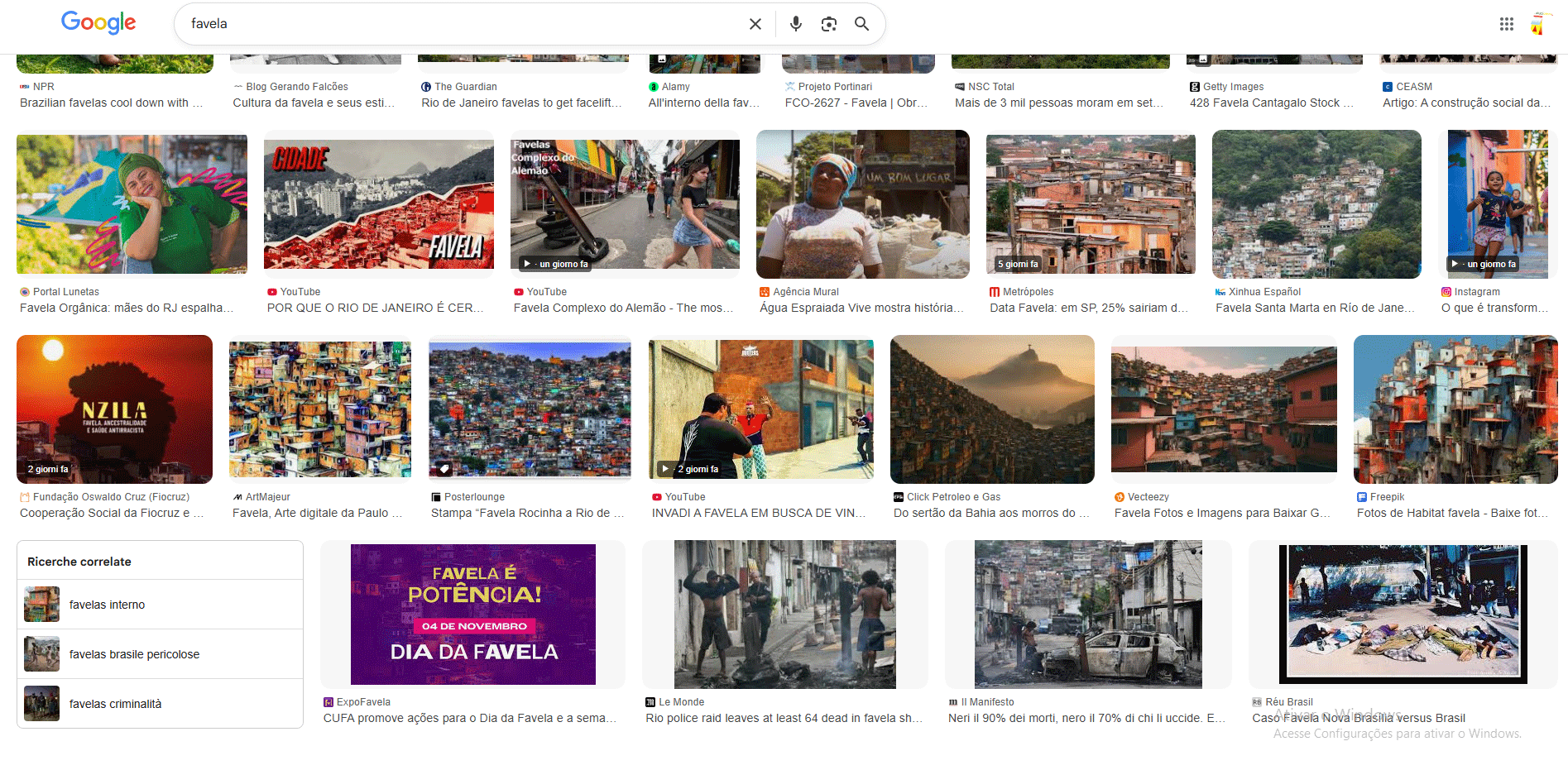Viewport: 1568px width, 770px height.
Task: Open Google Lens image search icon
Action: pyautogui.click(x=828, y=24)
